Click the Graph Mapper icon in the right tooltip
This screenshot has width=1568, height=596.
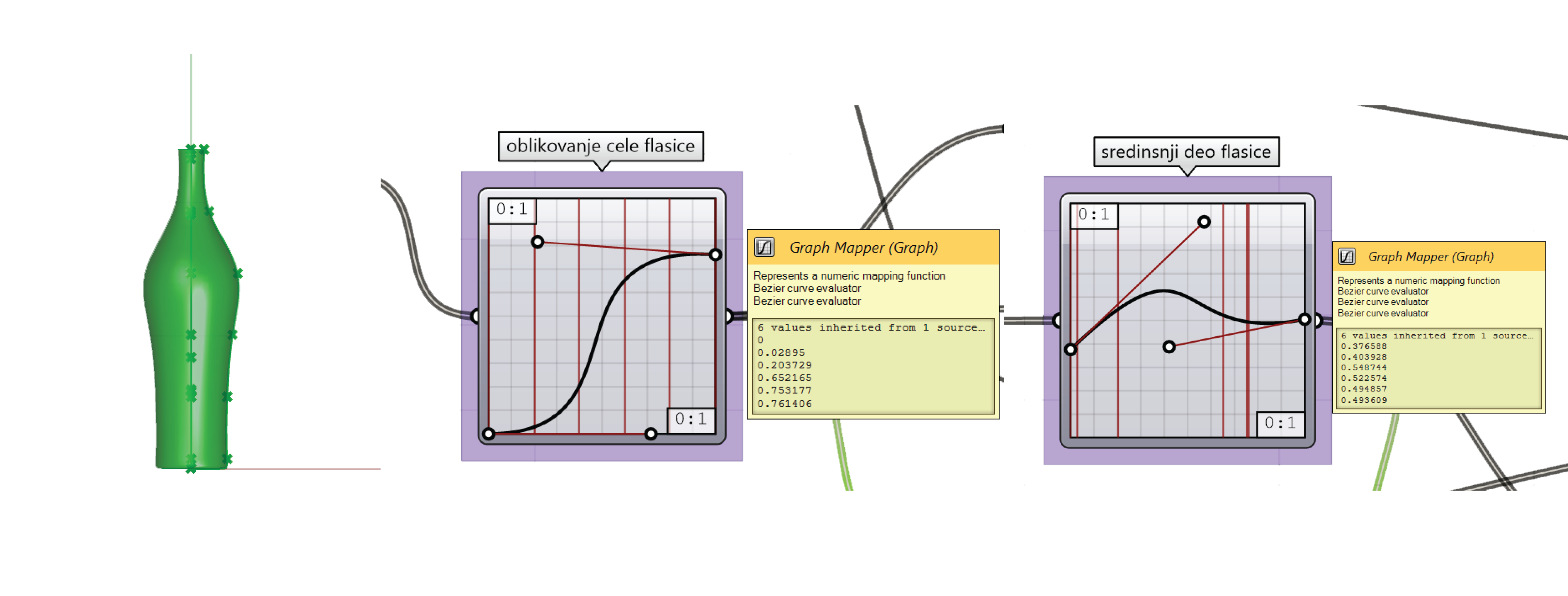coord(1346,256)
